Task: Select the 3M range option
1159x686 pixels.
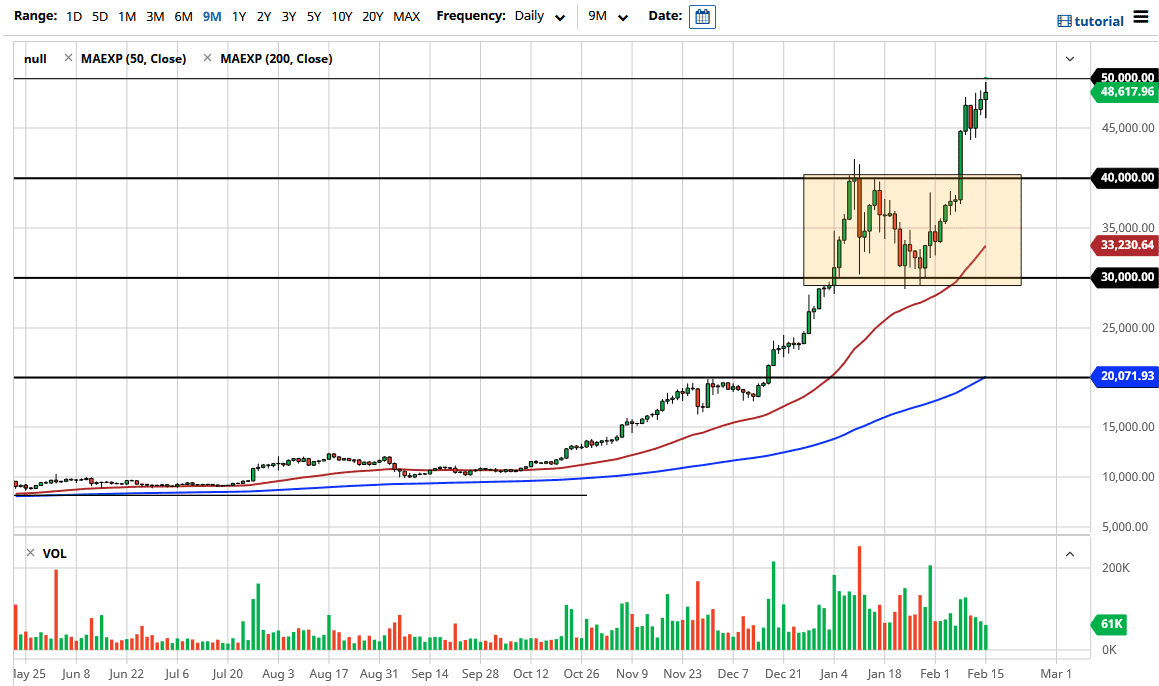Action: tap(155, 16)
